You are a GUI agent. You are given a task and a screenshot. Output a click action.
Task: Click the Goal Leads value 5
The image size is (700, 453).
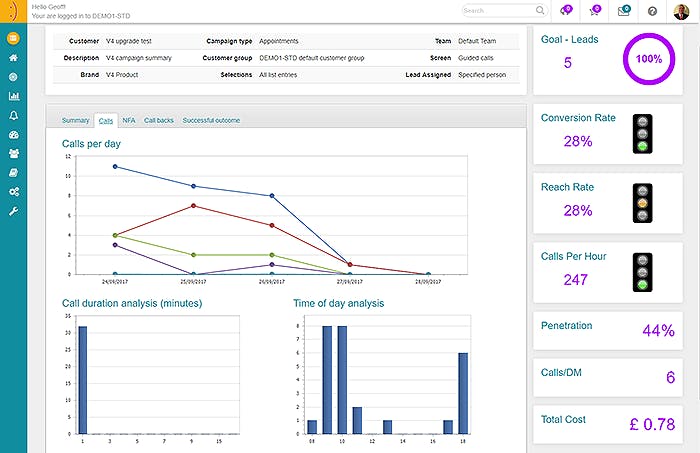(x=567, y=62)
